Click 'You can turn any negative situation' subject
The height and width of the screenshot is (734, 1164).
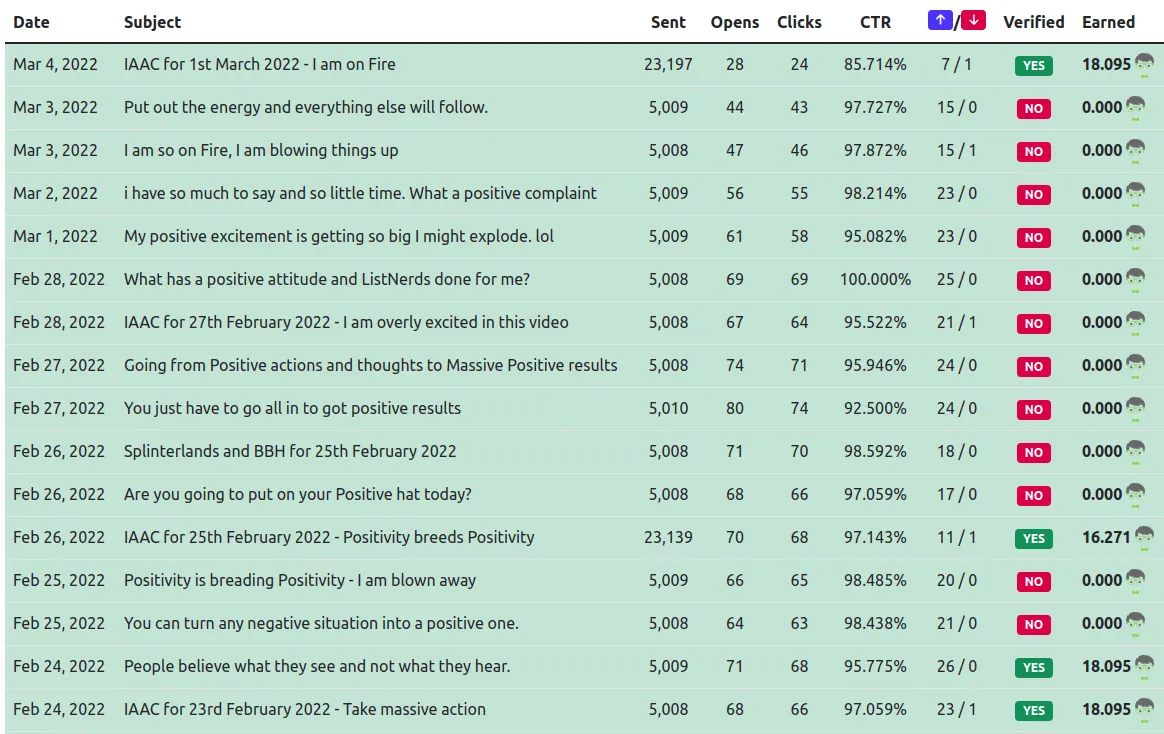(x=321, y=624)
